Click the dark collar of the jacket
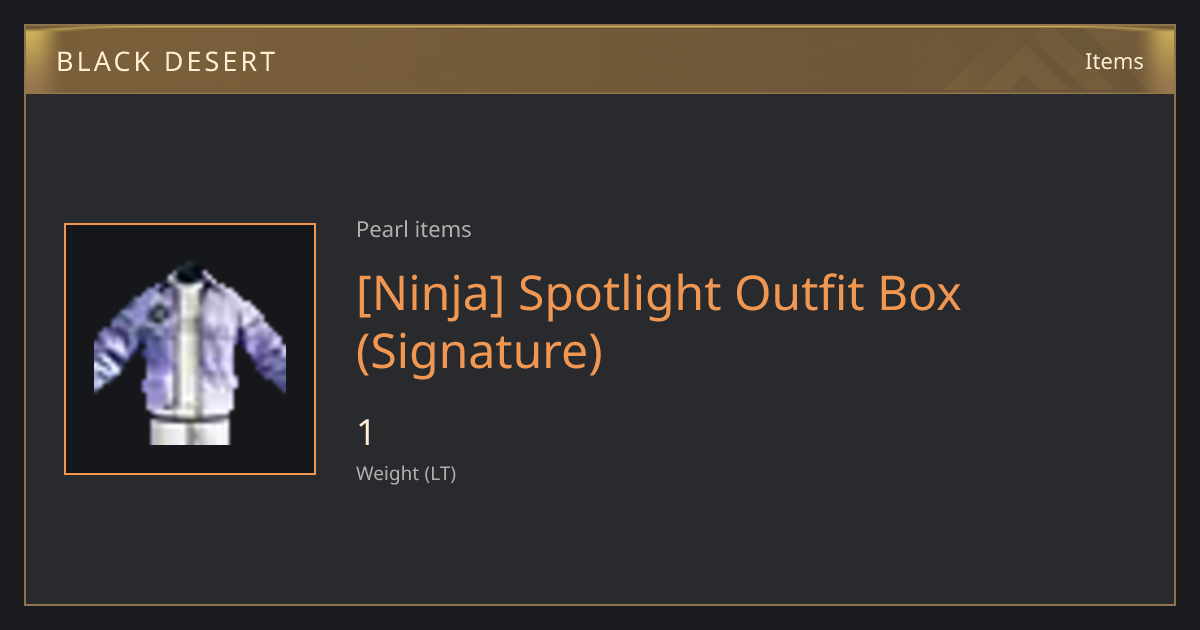 click(x=187, y=273)
